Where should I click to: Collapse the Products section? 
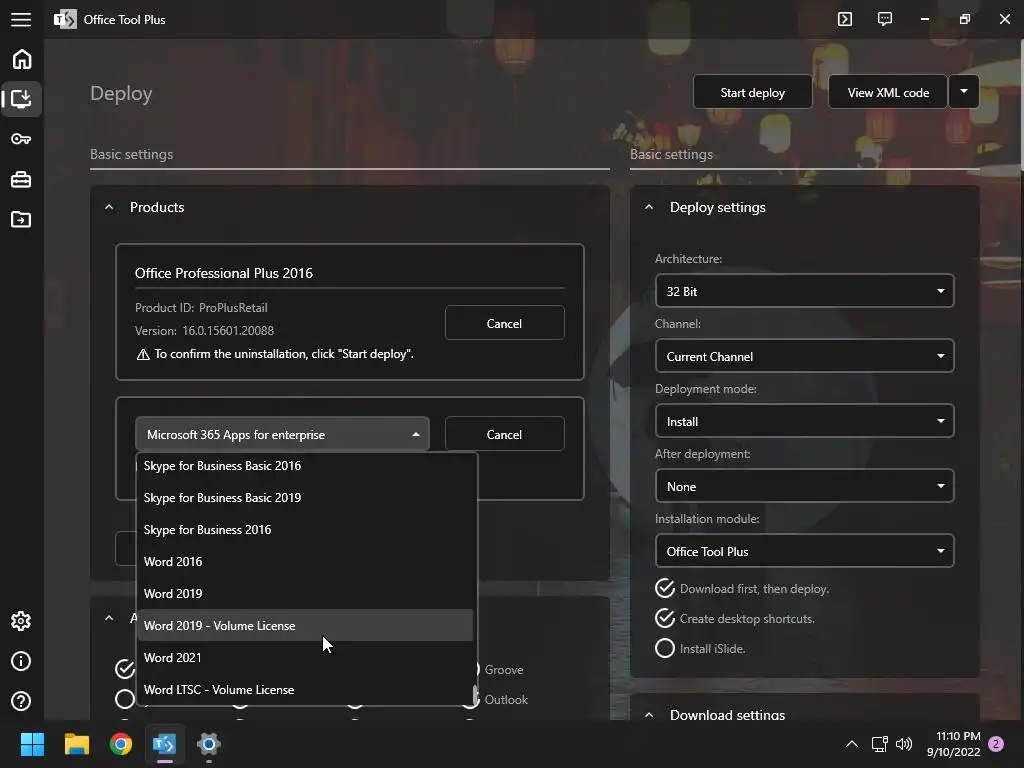click(x=109, y=207)
